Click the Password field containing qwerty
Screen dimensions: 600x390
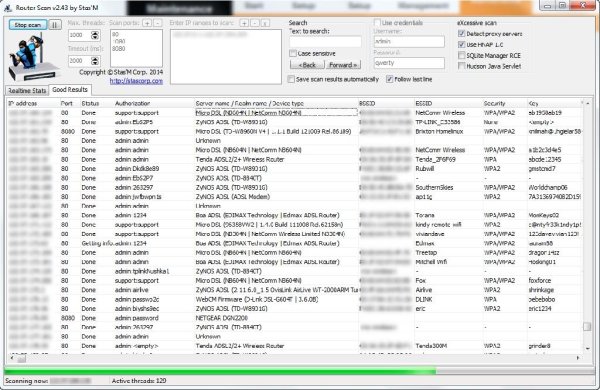409,63
